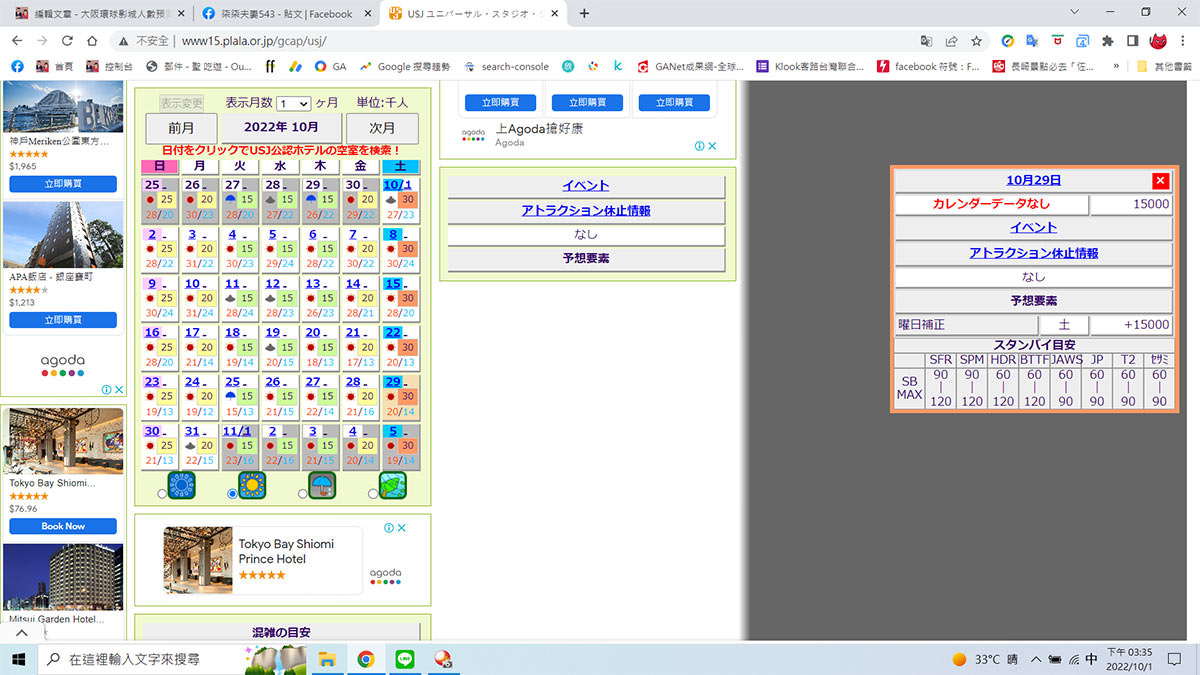Click the share page icon in address bar
This screenshot has height=675, width=1200.
point(951,41)
